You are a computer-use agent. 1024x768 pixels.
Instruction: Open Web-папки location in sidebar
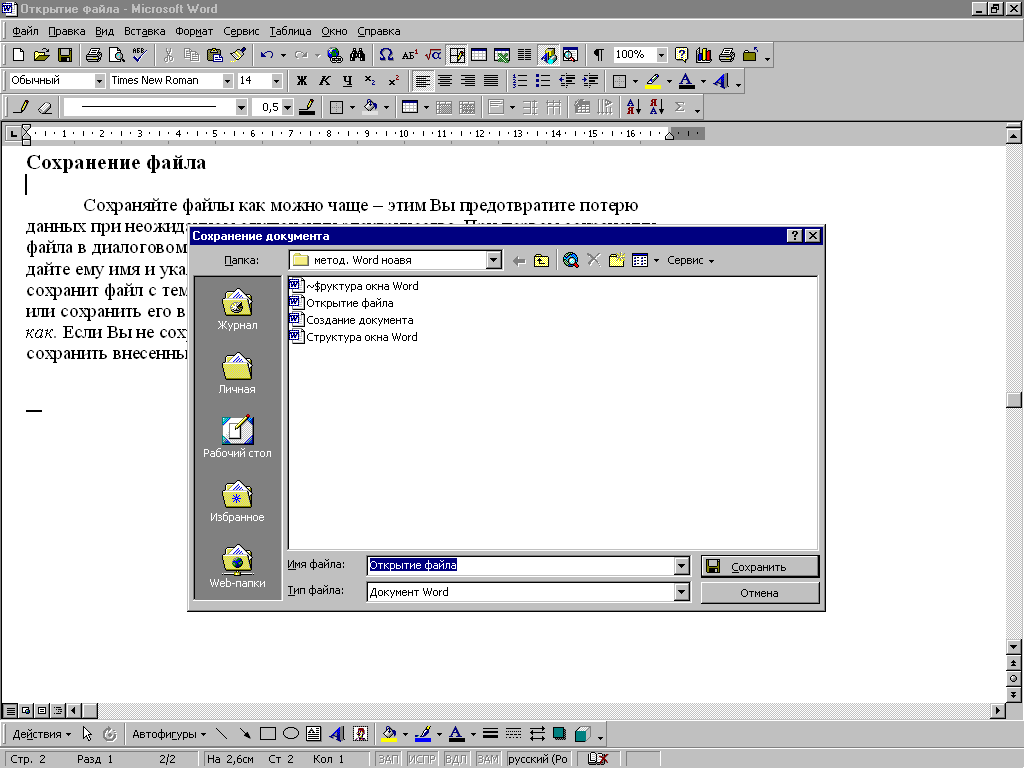click(x=237, y=566)
